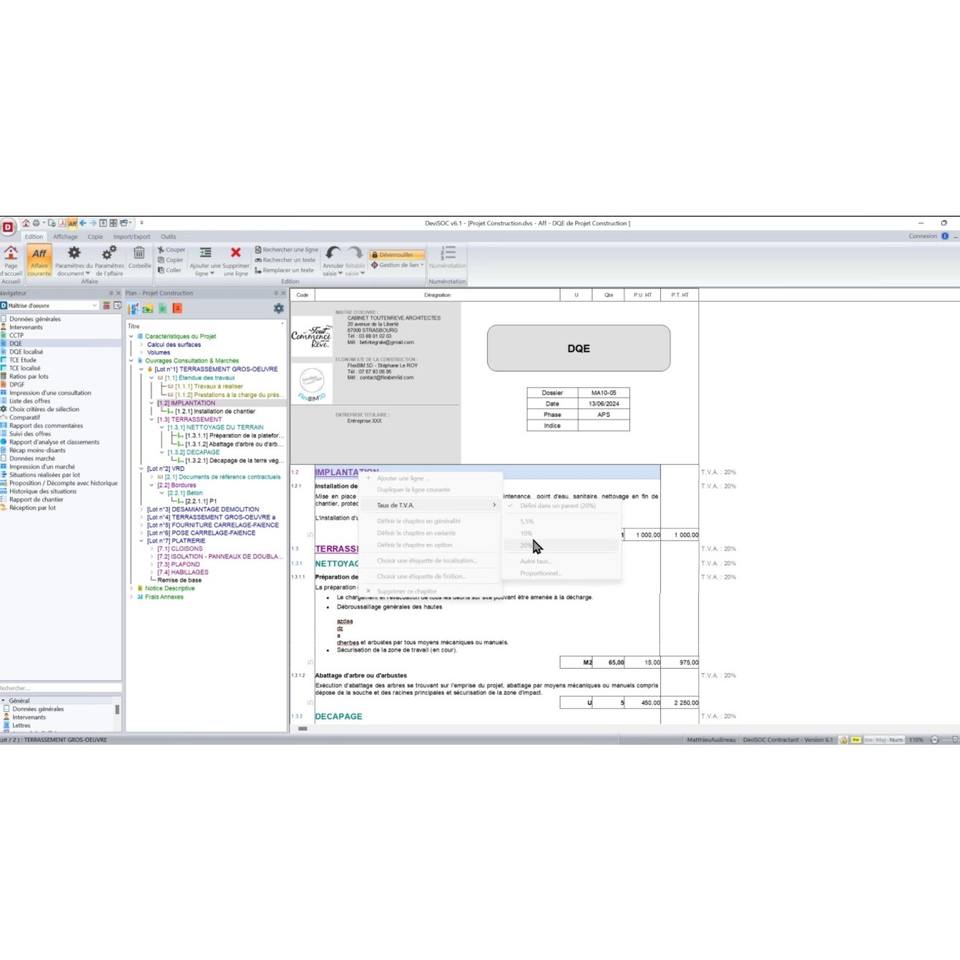Open Comparatif in the navigator list
Image resolution: width=960 pixels, height=960 pixels.
click(25, 417)
